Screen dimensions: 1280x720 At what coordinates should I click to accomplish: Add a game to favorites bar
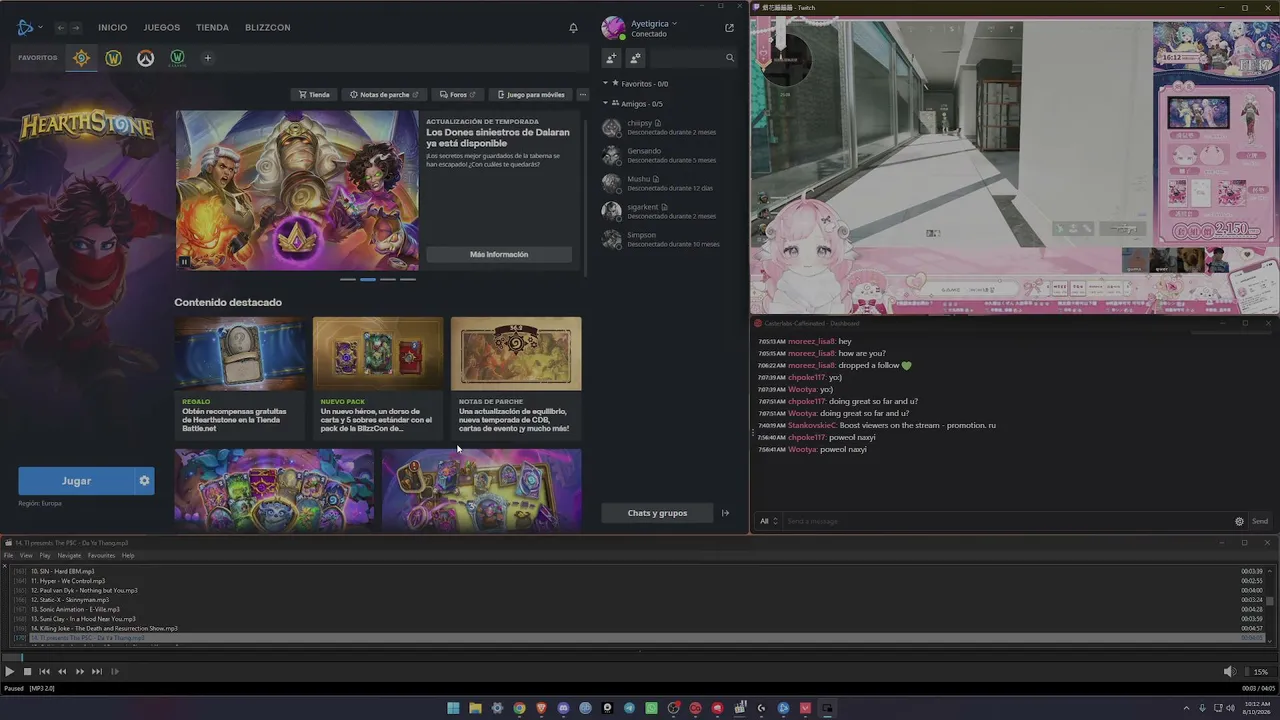(208, 58)
